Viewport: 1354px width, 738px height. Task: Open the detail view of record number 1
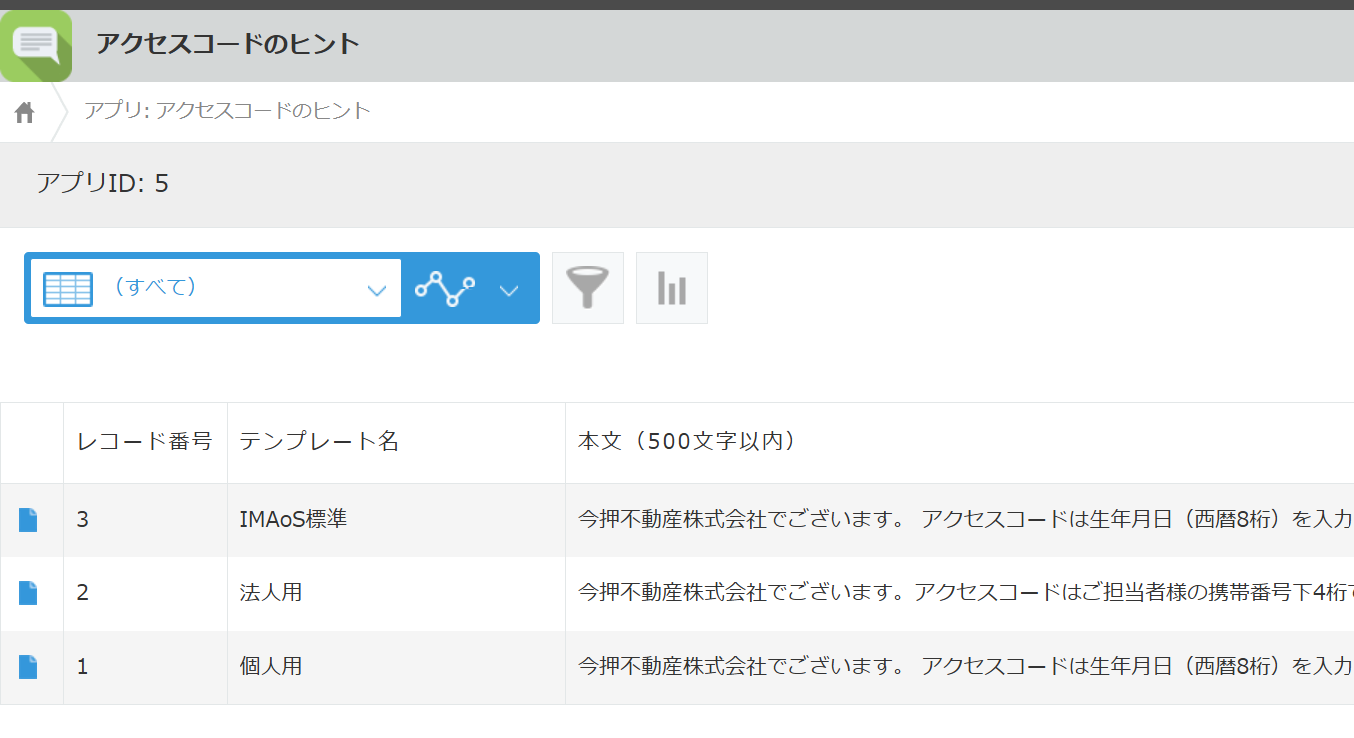(31, 666)
